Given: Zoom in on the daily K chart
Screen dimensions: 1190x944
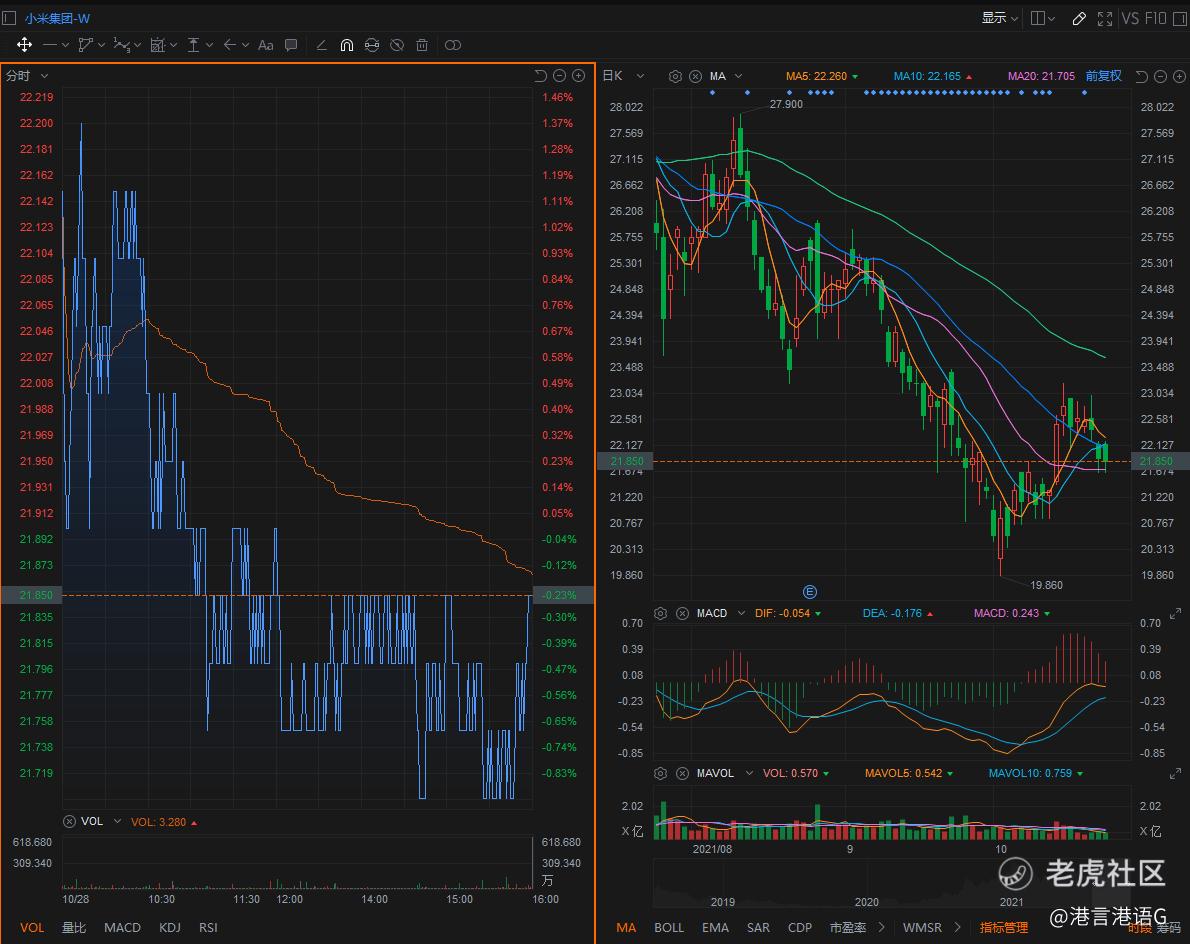Looking at the screenshot, I should click(x=1181, y=76).
